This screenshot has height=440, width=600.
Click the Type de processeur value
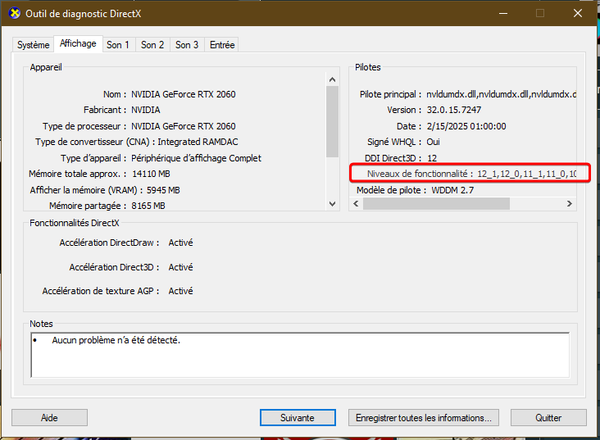(x=183, y=126)
